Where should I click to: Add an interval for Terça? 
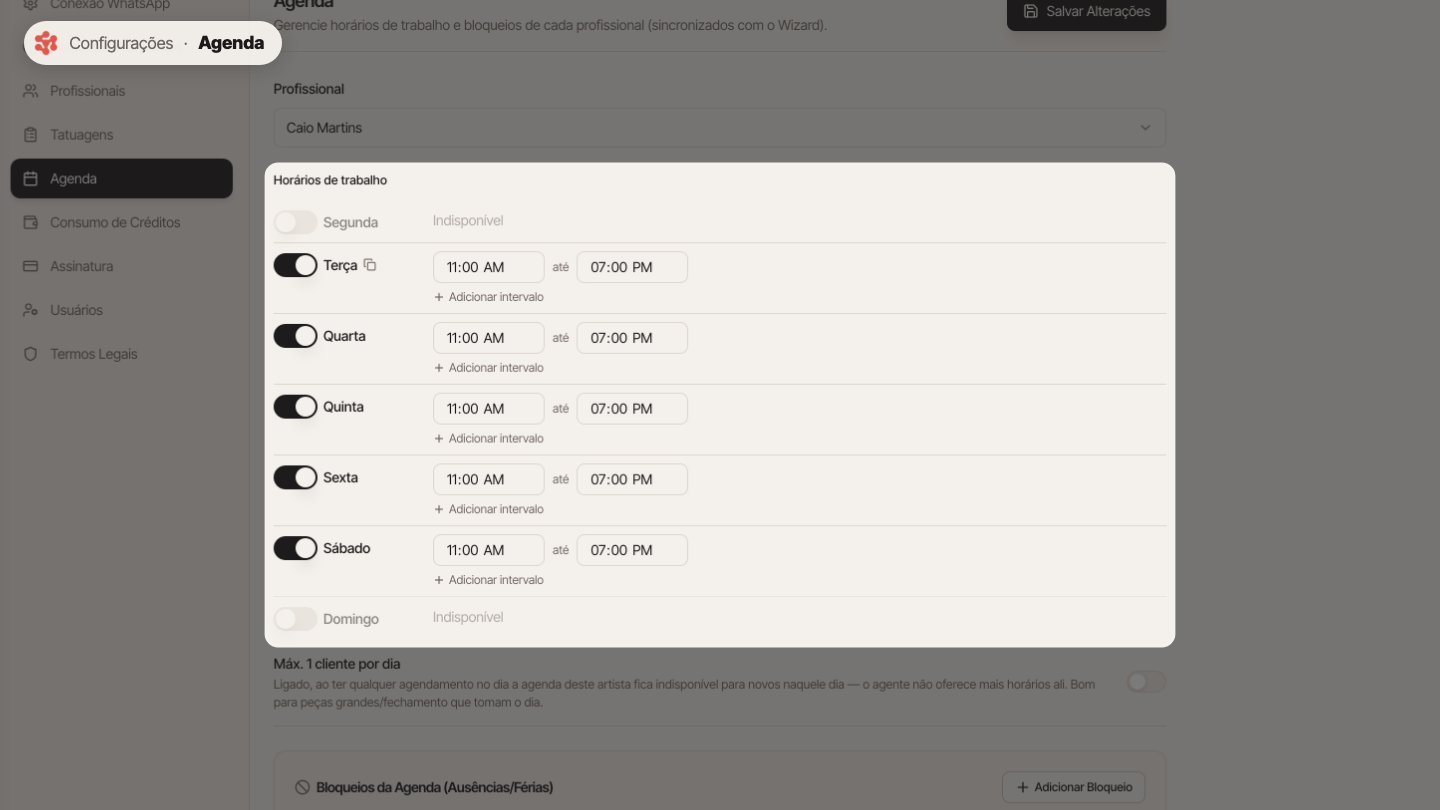click(x=489, y=297)
